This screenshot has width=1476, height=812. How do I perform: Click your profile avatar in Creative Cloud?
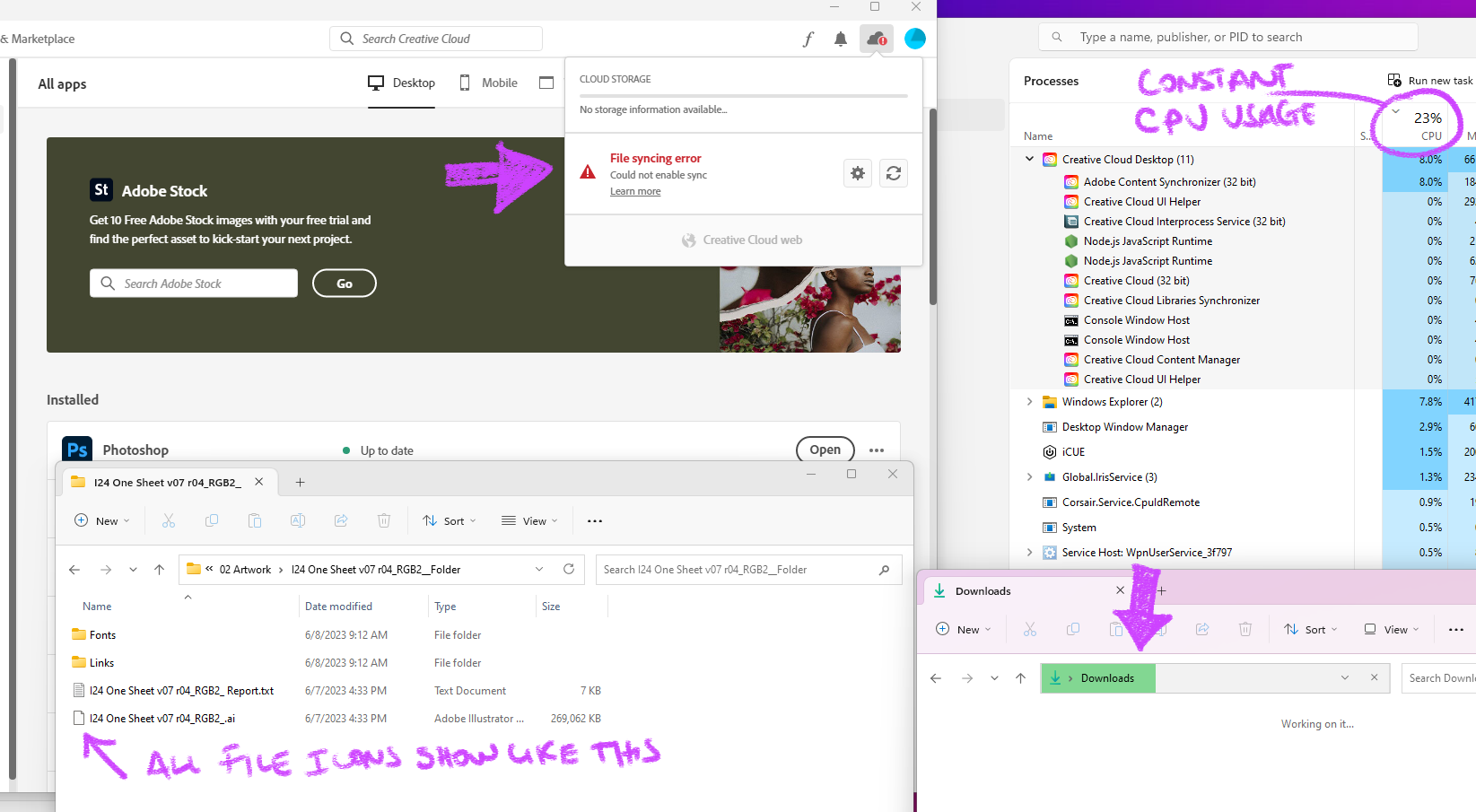tap(915, 39)
